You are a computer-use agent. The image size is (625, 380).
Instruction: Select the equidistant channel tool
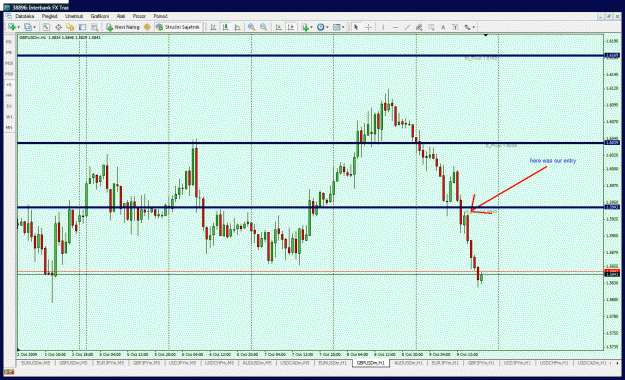[x=419, y=27]
